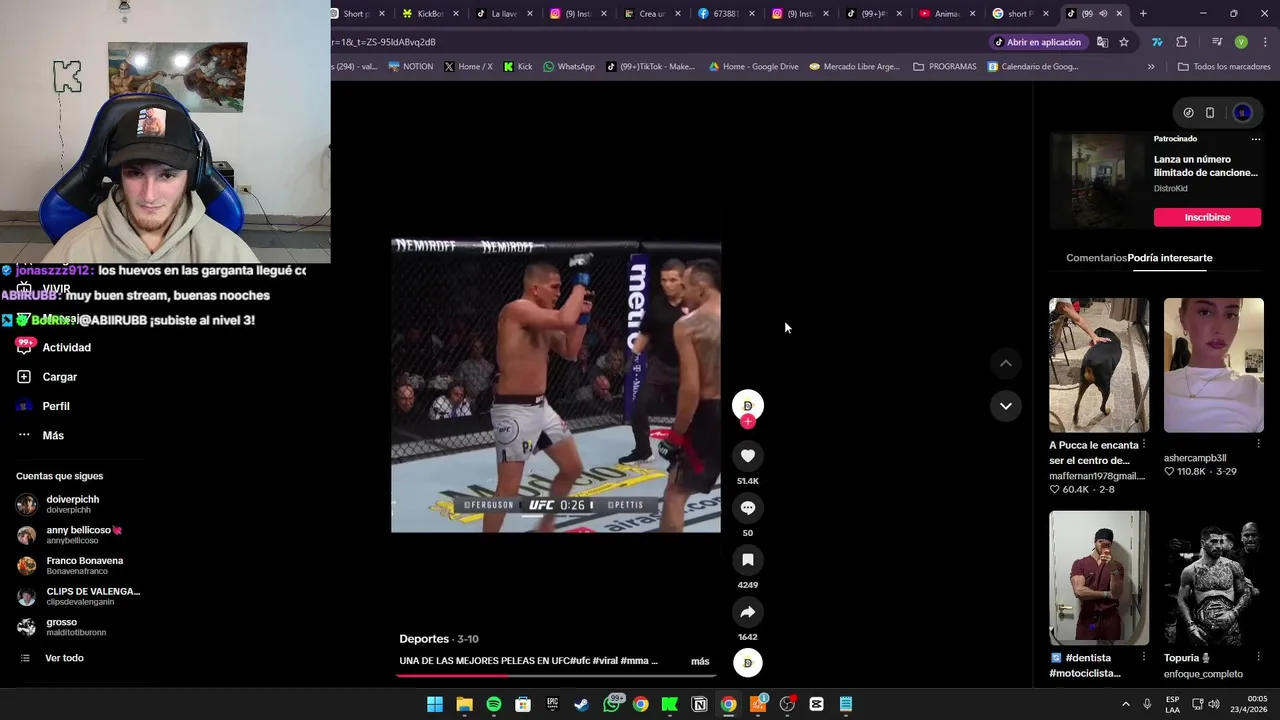Open Steam from the taskbar
1280x720 pixels.
point(582,704)
